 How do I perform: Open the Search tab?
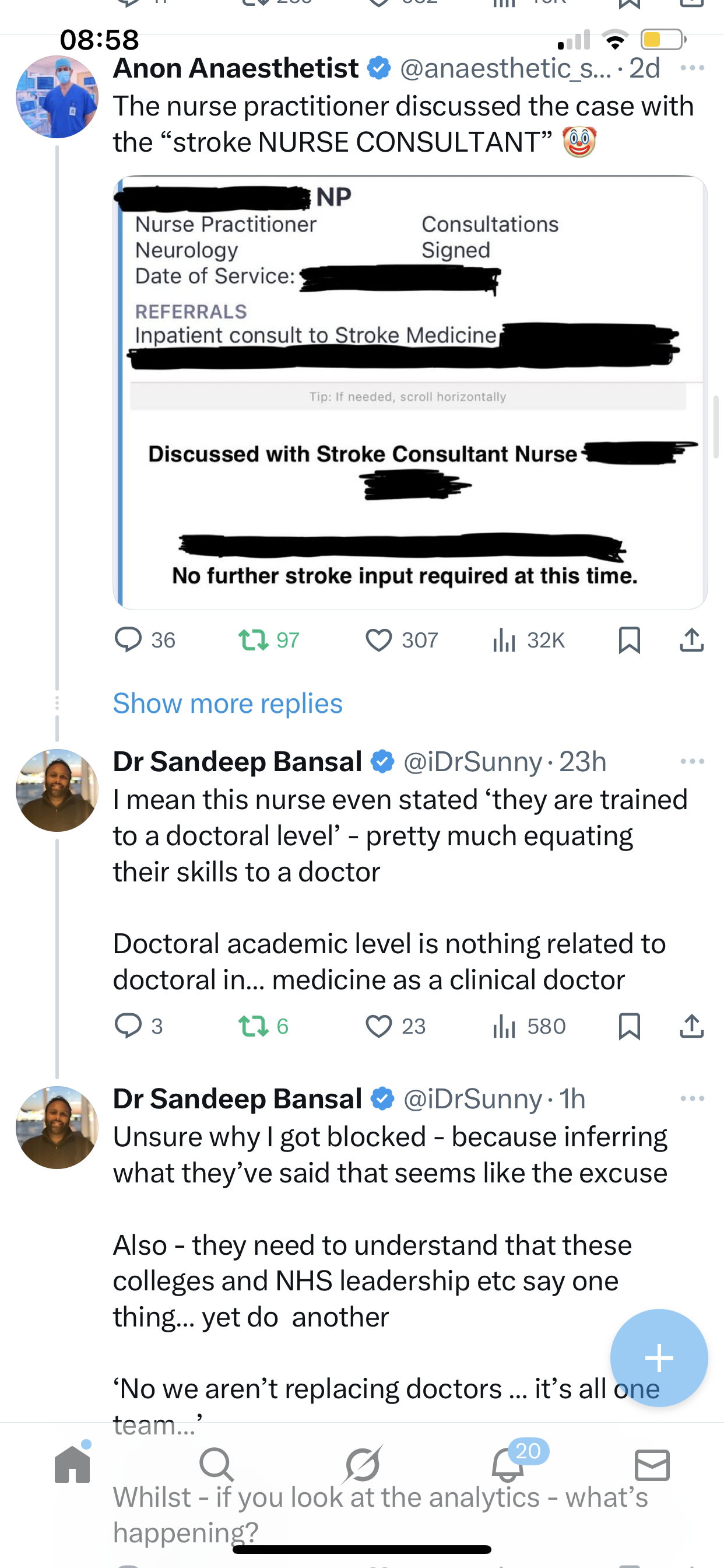click(217, 1464)
